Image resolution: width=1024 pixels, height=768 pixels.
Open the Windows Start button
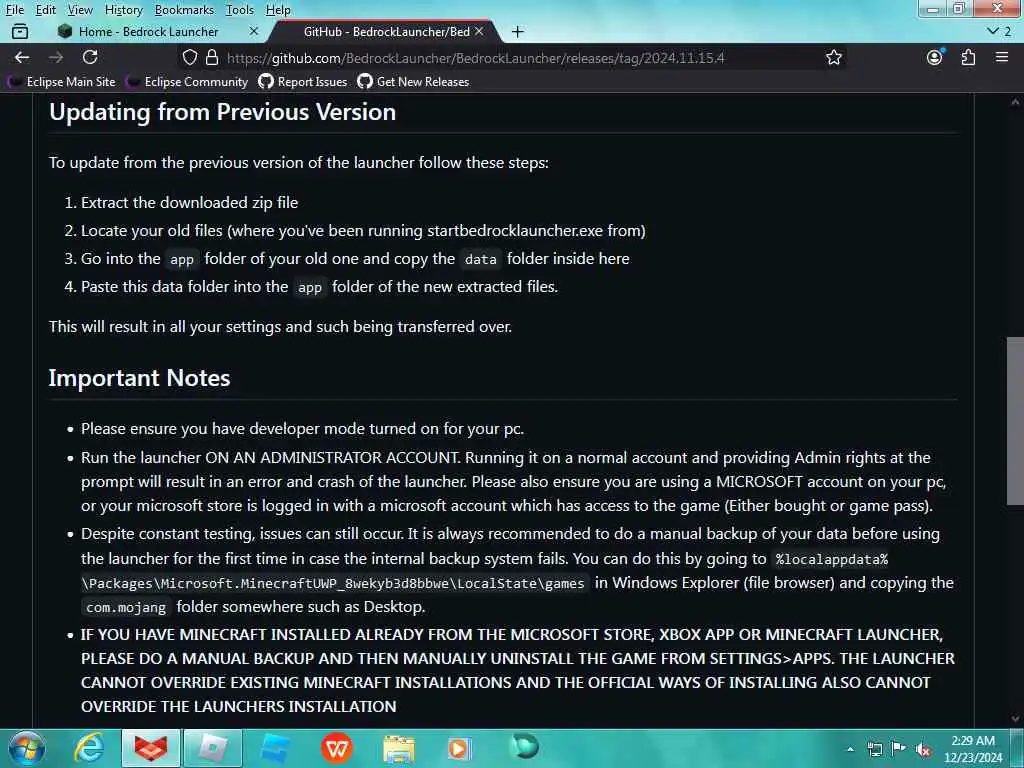click(x=27, y=748)
